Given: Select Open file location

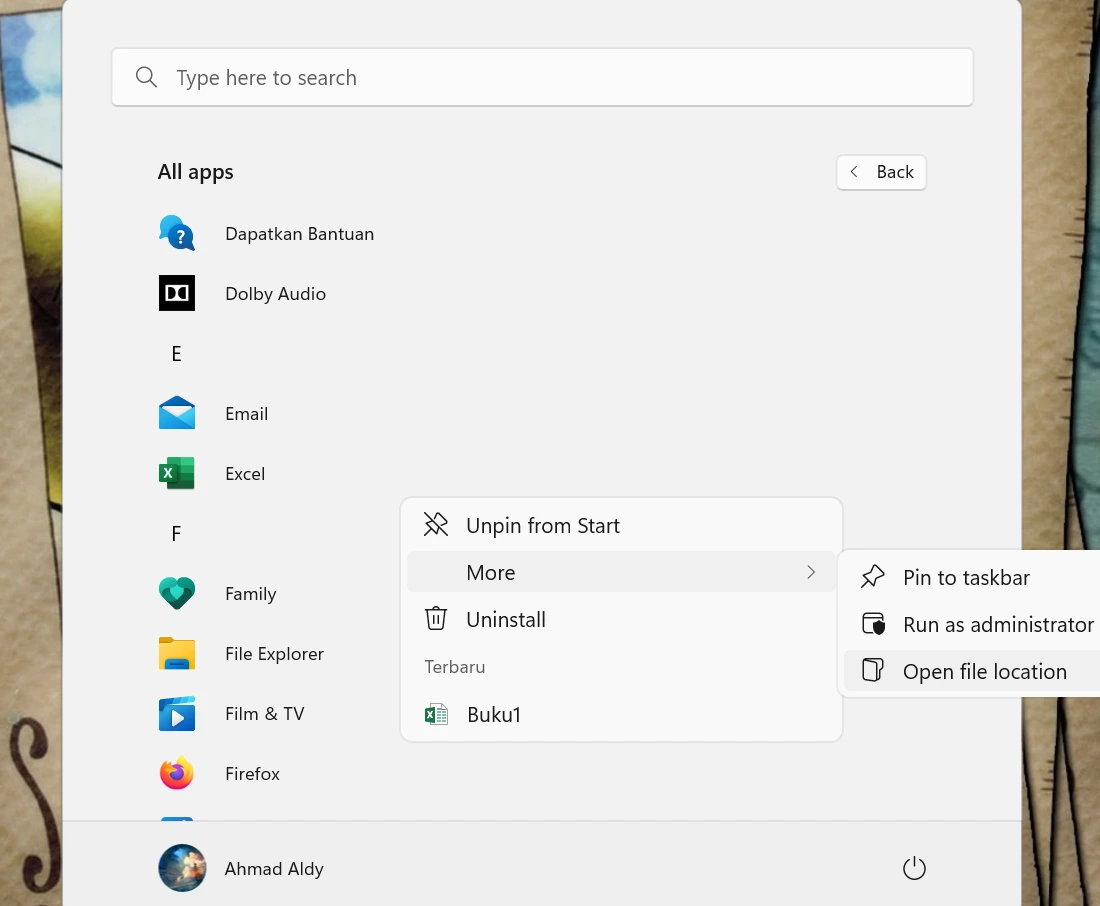Looking at the screenshot, I should pos(972,671).
